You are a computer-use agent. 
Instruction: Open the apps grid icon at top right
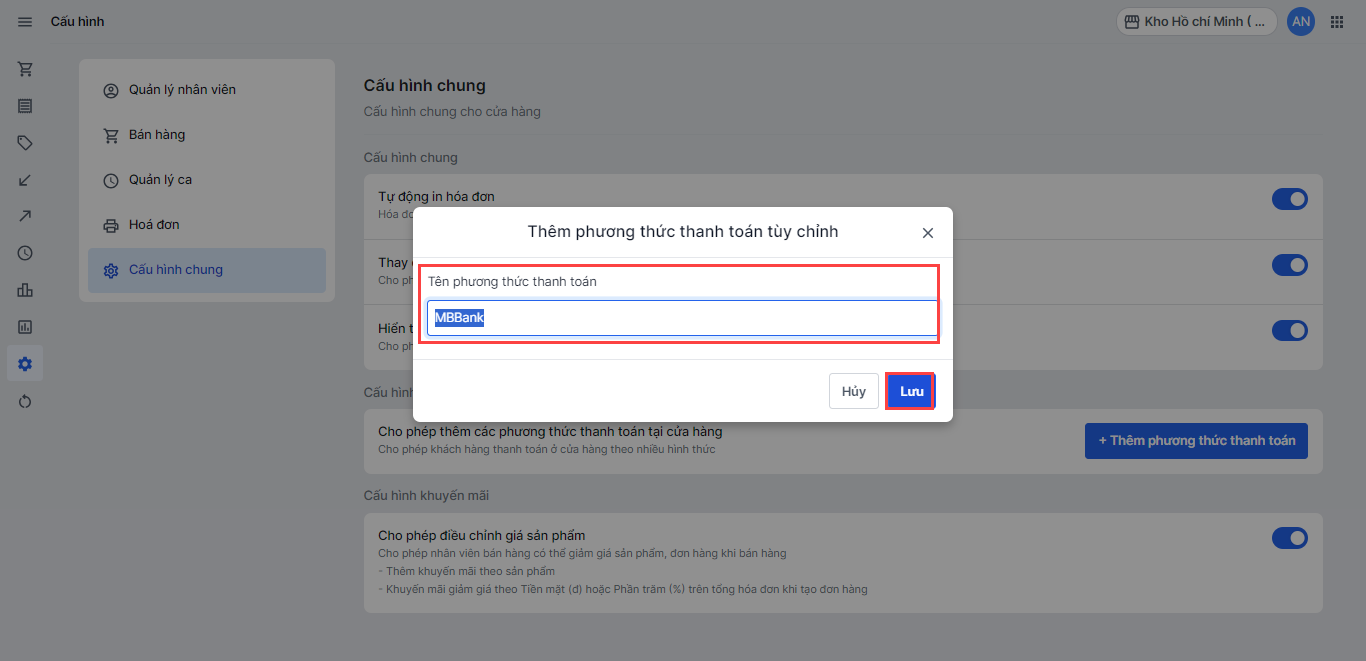coord(1337,22)
